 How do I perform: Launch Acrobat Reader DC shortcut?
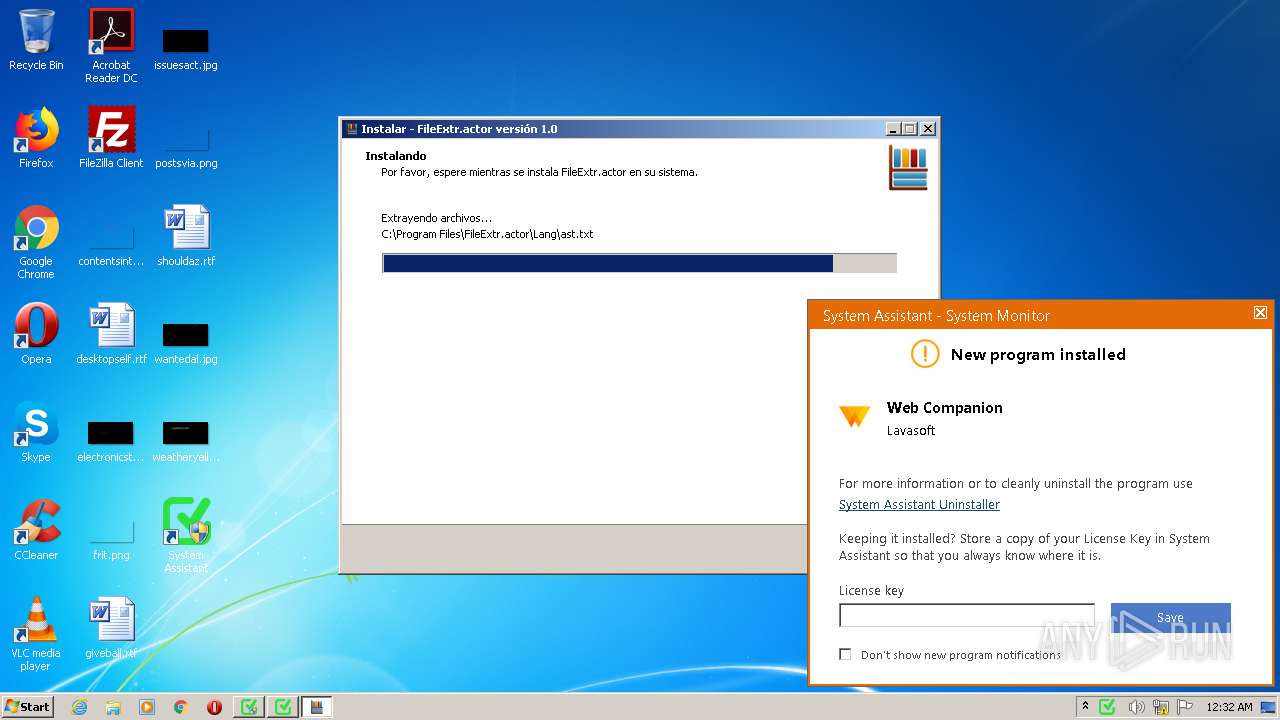click(x=111, y=46)
